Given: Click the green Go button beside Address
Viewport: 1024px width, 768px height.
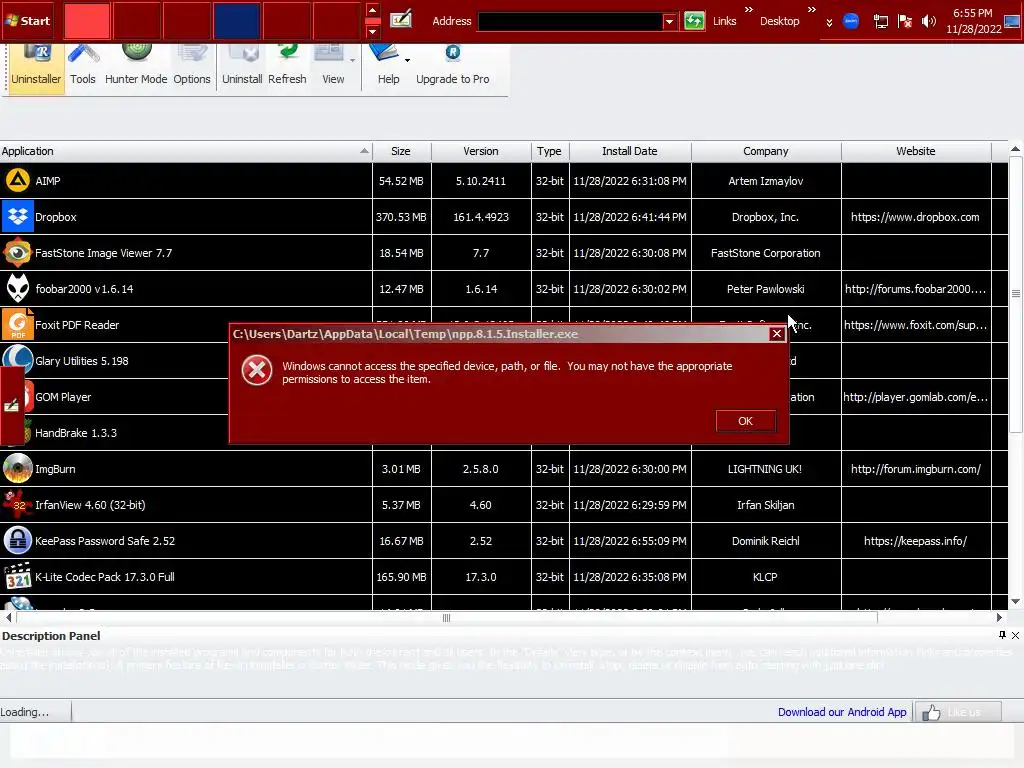Looking at the screenshot, I should pos(694,21).
